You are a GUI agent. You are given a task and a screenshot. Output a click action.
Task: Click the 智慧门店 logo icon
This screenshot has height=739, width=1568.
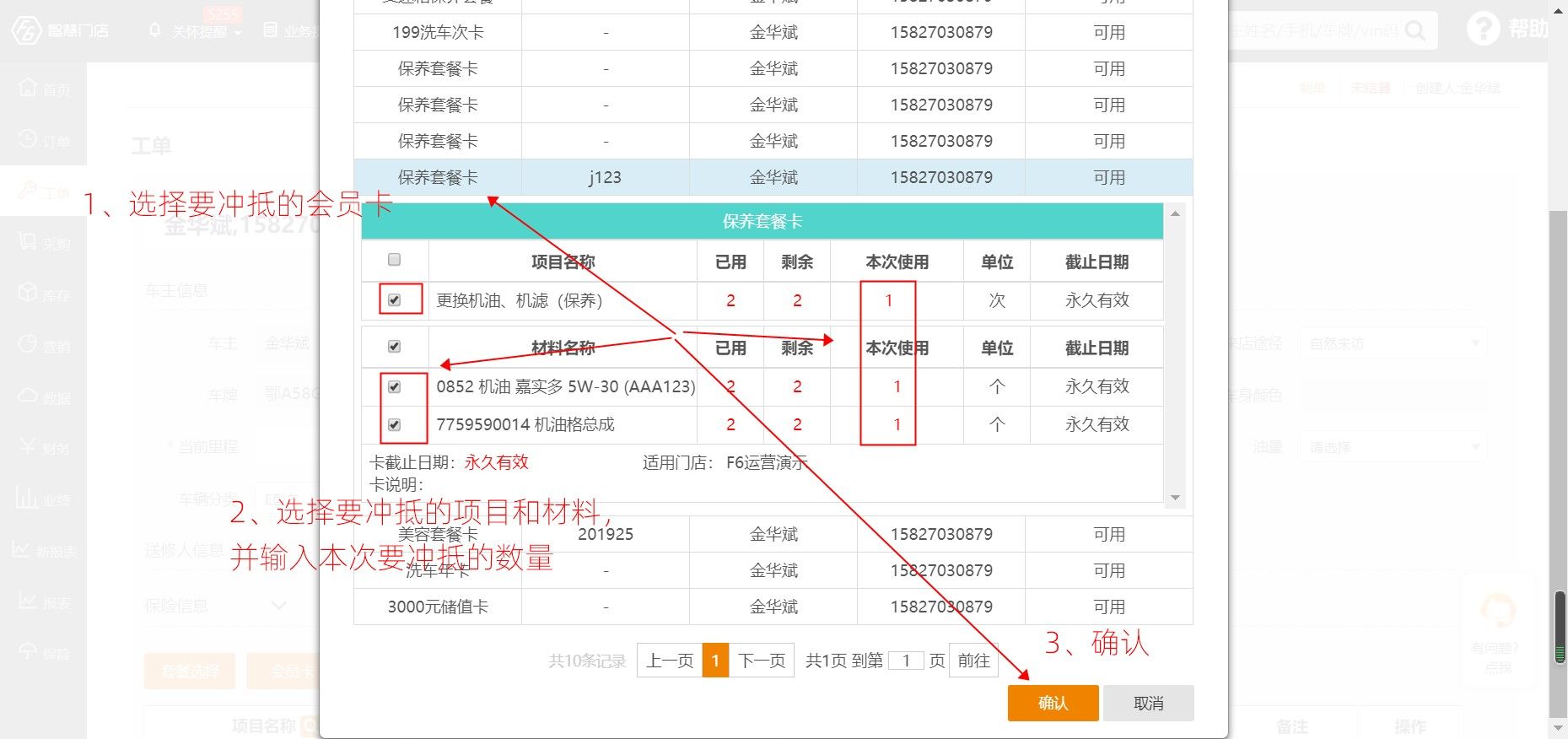(26, 30)
